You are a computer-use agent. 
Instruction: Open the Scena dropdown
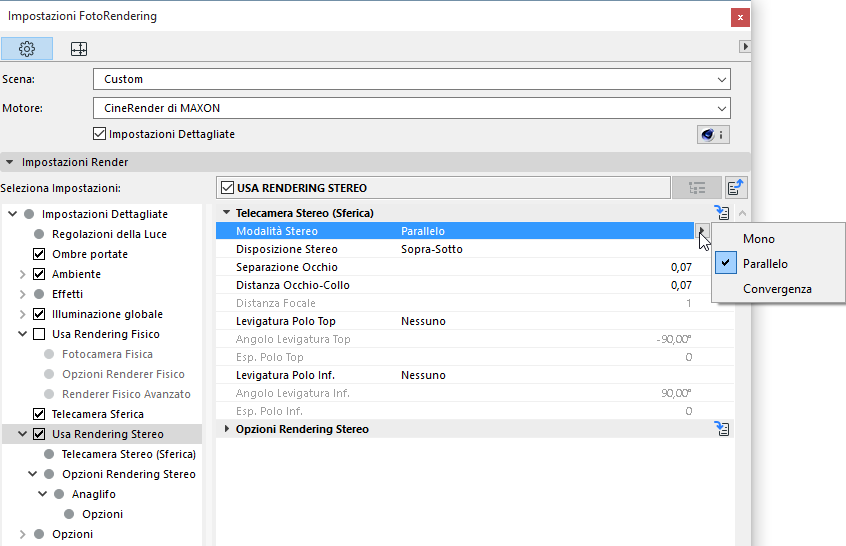coord(411,79)
